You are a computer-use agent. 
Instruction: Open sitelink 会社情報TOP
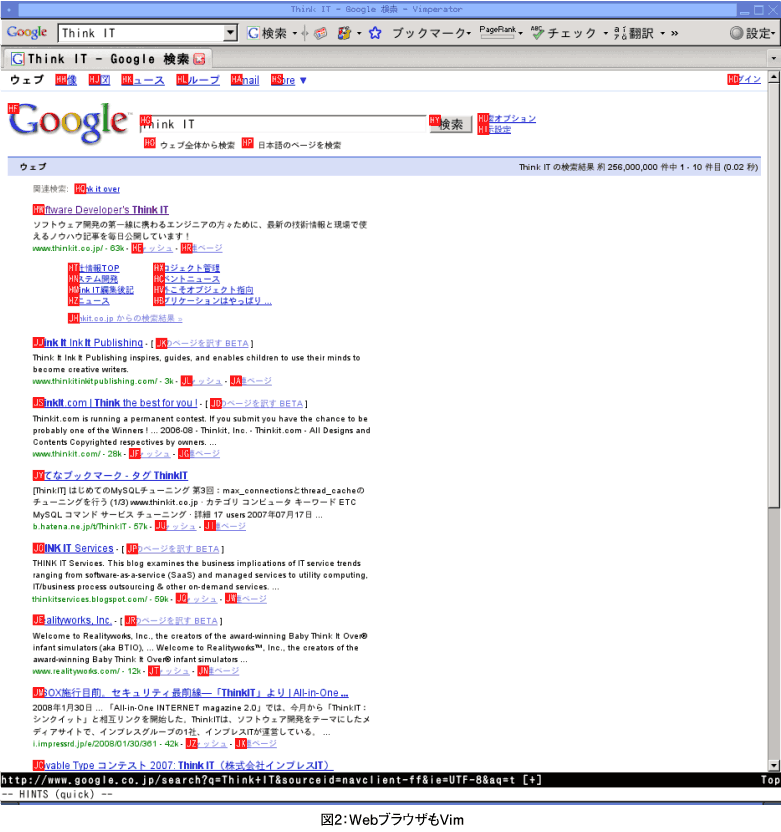tap(94, 268)
